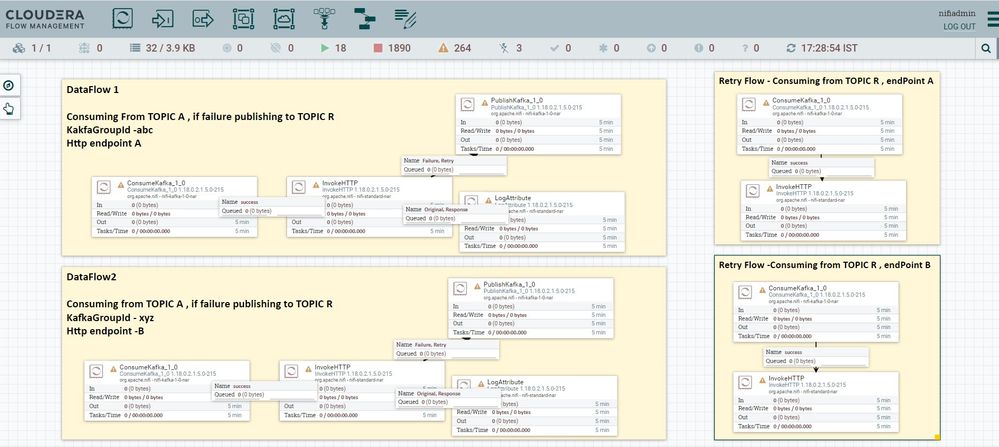Select LogAttribute processor in DataFlow 1

(x=542, y=222)
